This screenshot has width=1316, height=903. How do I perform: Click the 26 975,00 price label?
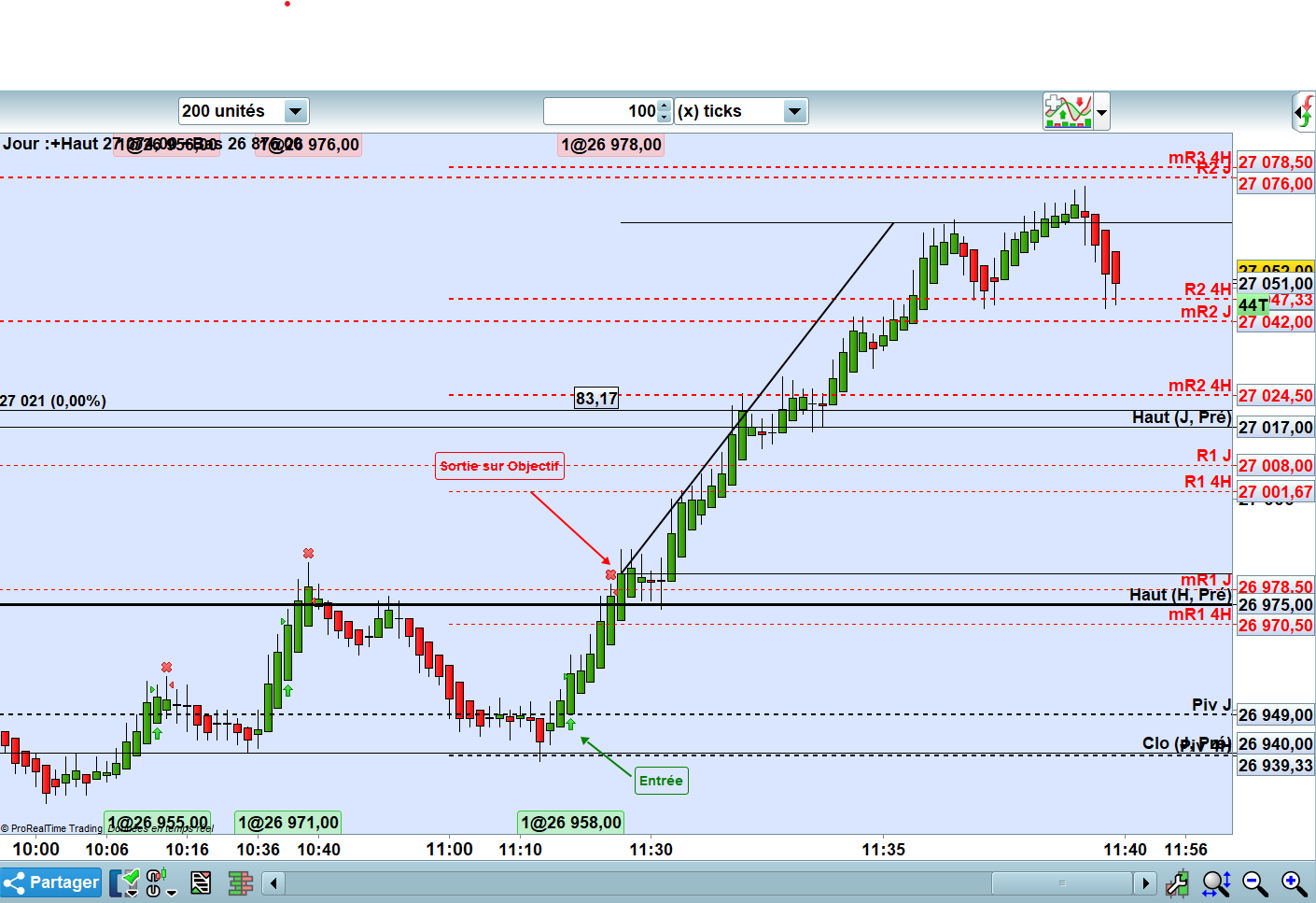1275,605
